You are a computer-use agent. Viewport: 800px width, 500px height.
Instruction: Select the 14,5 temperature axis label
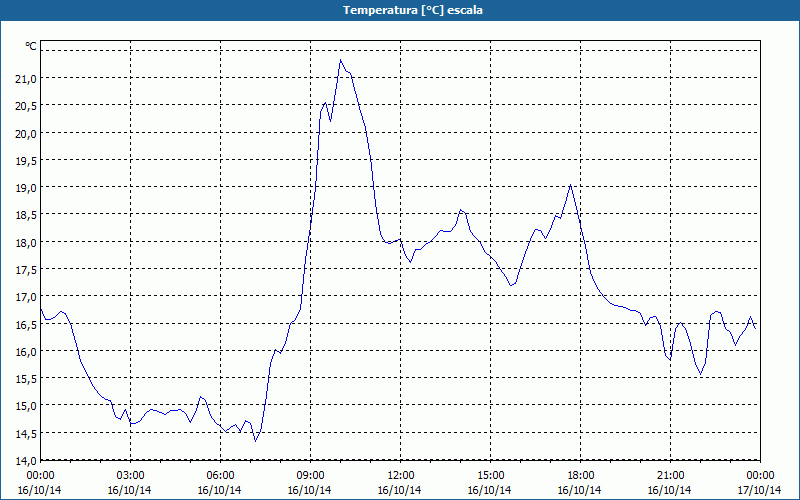tap(27, 433)
